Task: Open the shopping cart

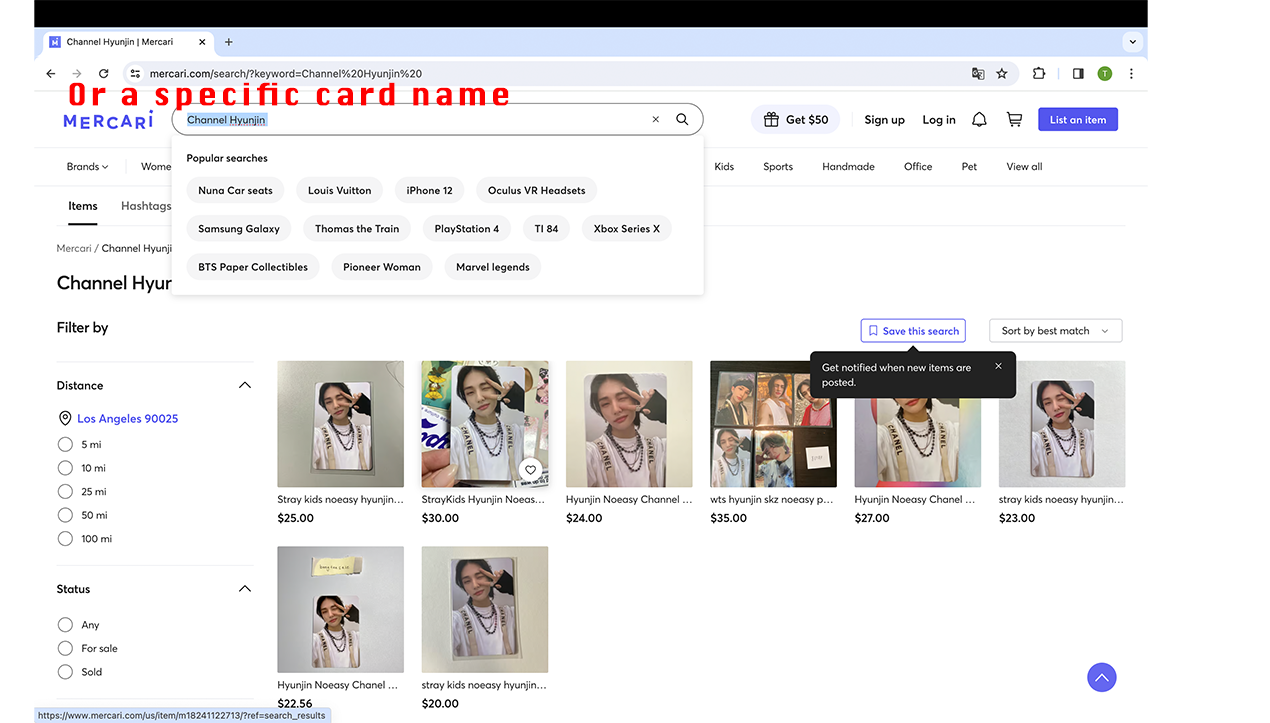Action: coord(1014,119)
